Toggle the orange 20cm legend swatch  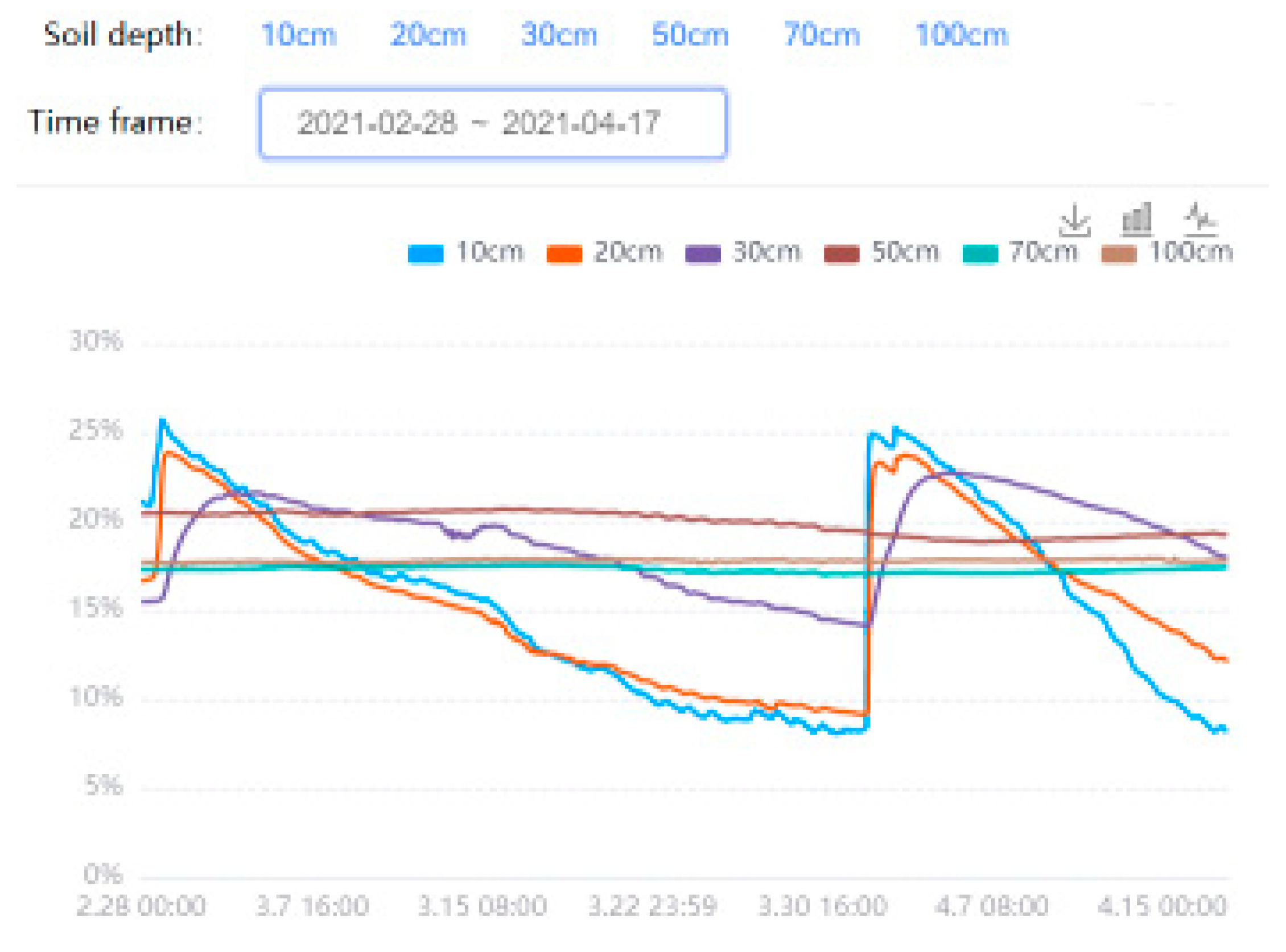pos(564,254)
